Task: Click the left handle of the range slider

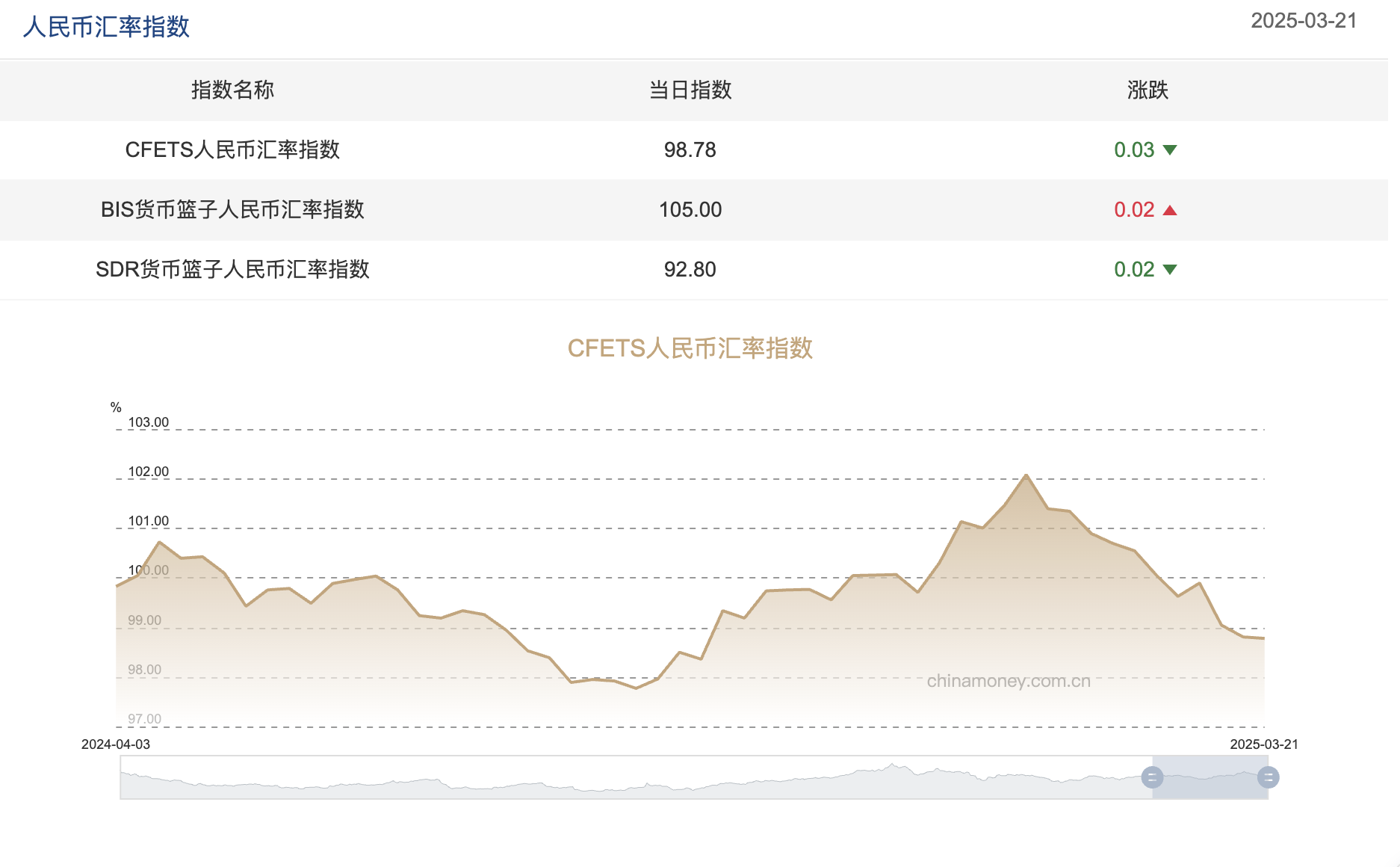Action: (1152, 777)
